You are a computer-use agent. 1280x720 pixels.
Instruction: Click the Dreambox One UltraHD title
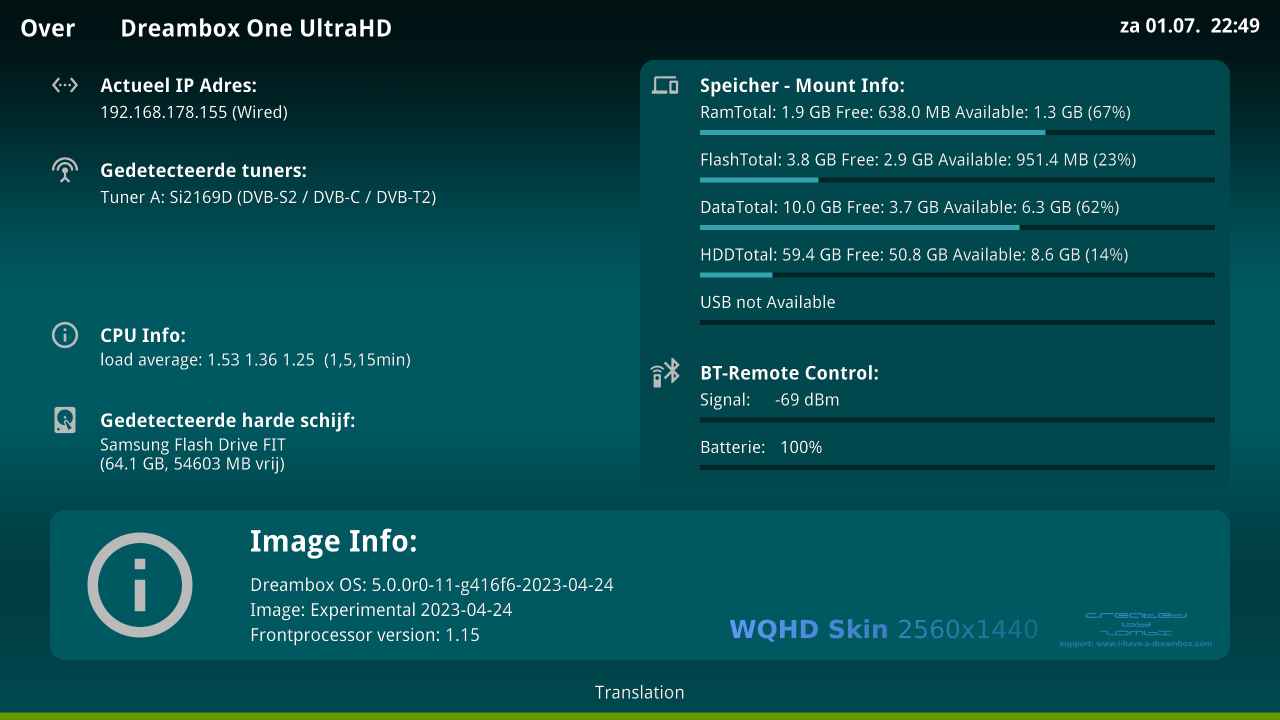256,28
